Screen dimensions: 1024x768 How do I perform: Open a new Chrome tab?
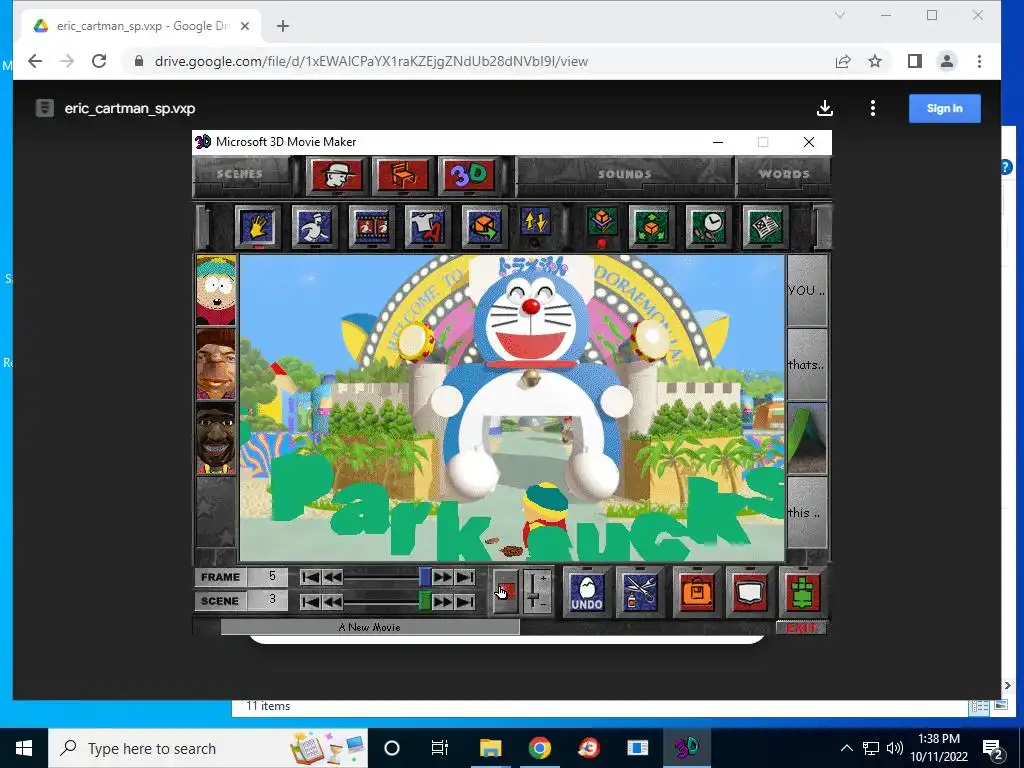tap(283, 26)
